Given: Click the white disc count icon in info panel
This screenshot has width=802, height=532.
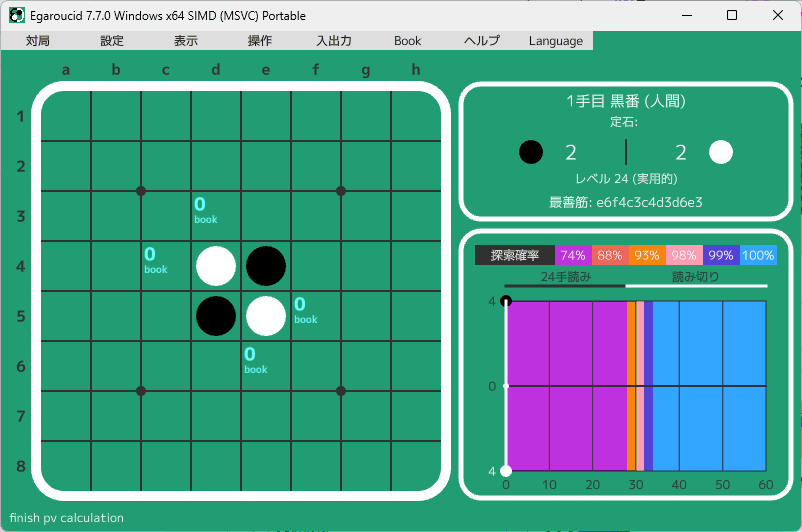Looking at the screenshot, I should point(721,152).
